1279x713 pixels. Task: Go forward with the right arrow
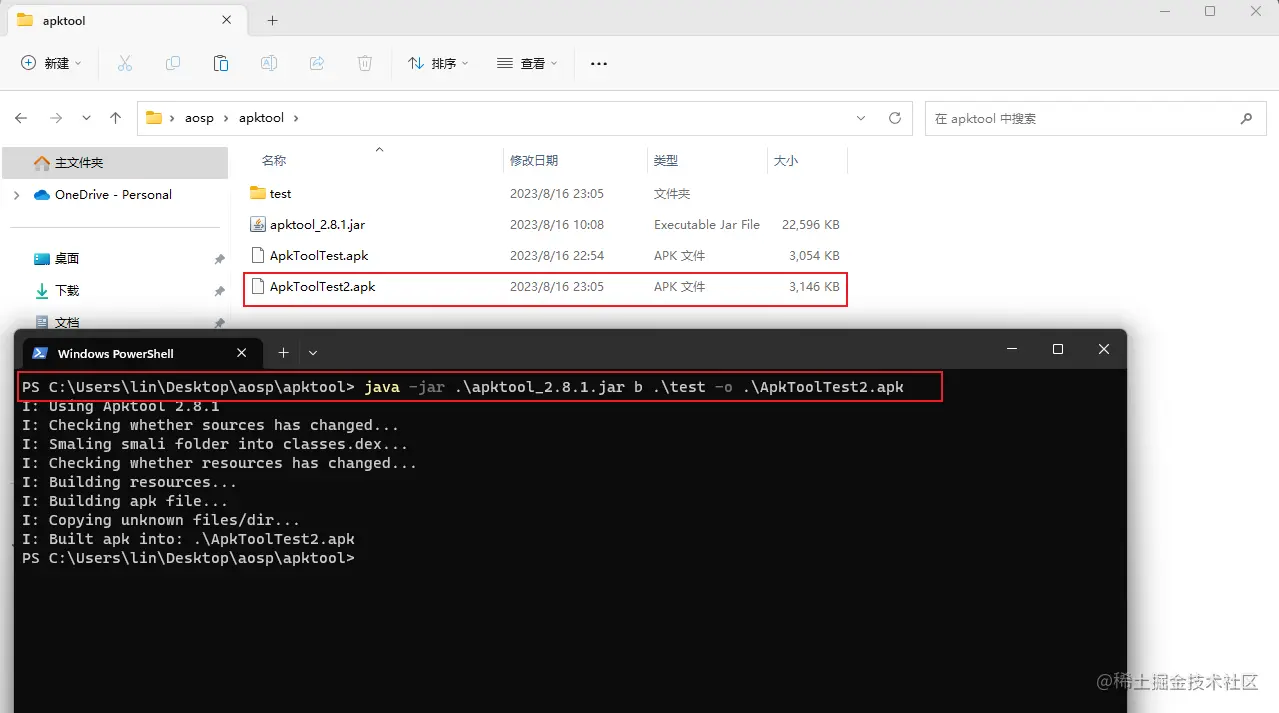point(56,118)
